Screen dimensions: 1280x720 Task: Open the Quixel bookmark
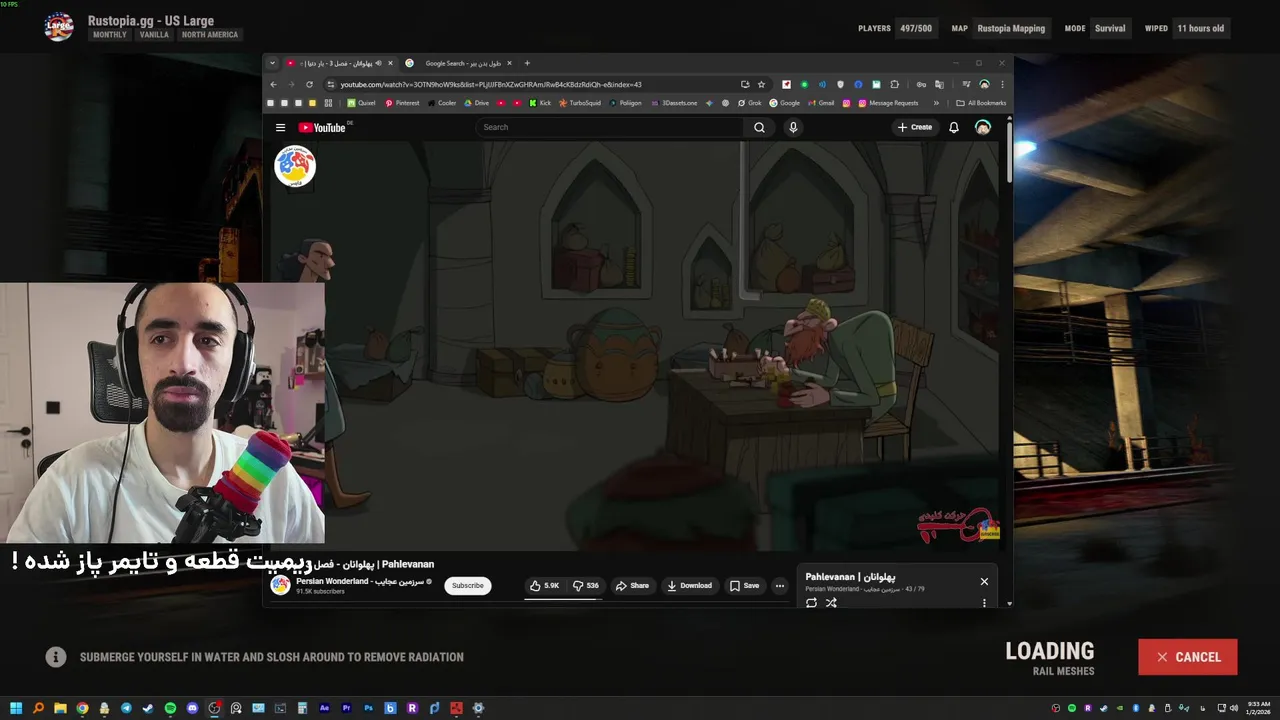point(360,103)
